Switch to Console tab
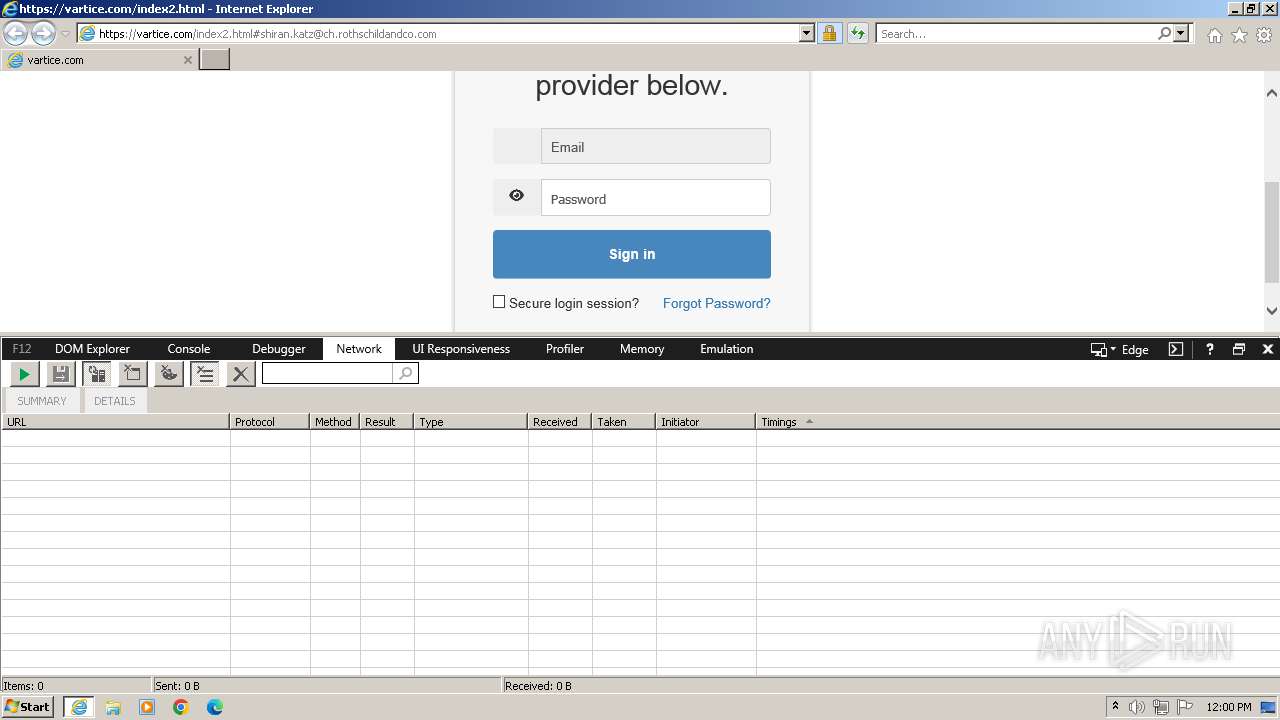Viewport: 1280px width, 720px height. [x=189, y=349]
